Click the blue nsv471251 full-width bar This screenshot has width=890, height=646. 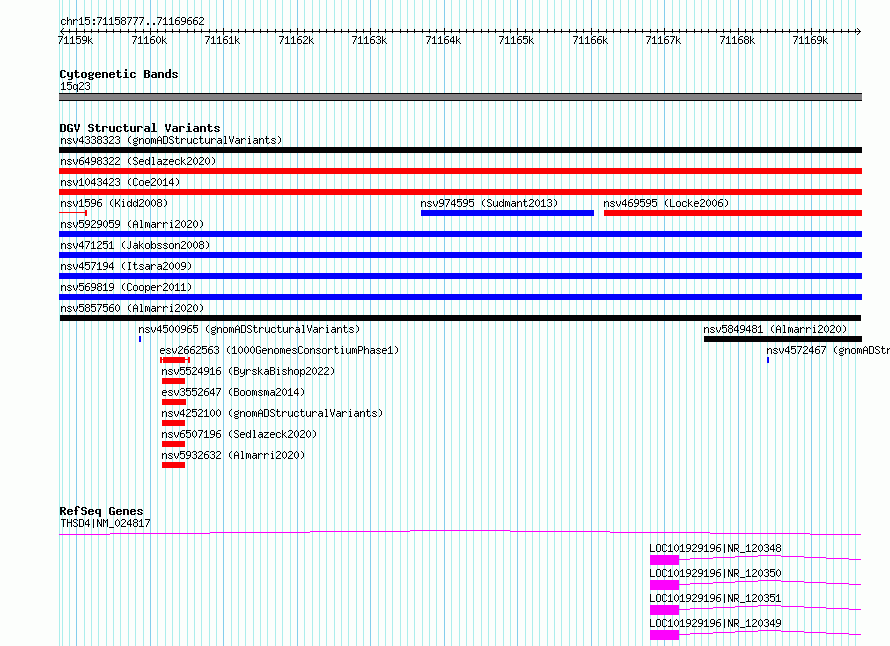tap(460, 255)
